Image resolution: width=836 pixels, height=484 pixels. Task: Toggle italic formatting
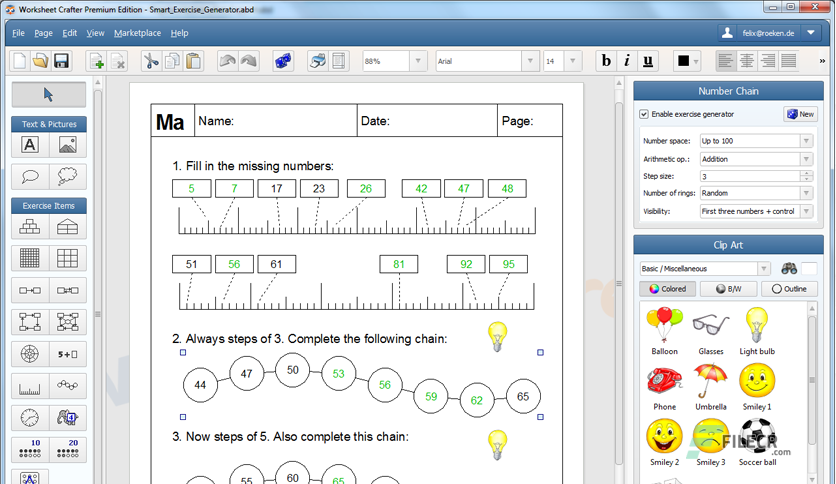[626, 61]
